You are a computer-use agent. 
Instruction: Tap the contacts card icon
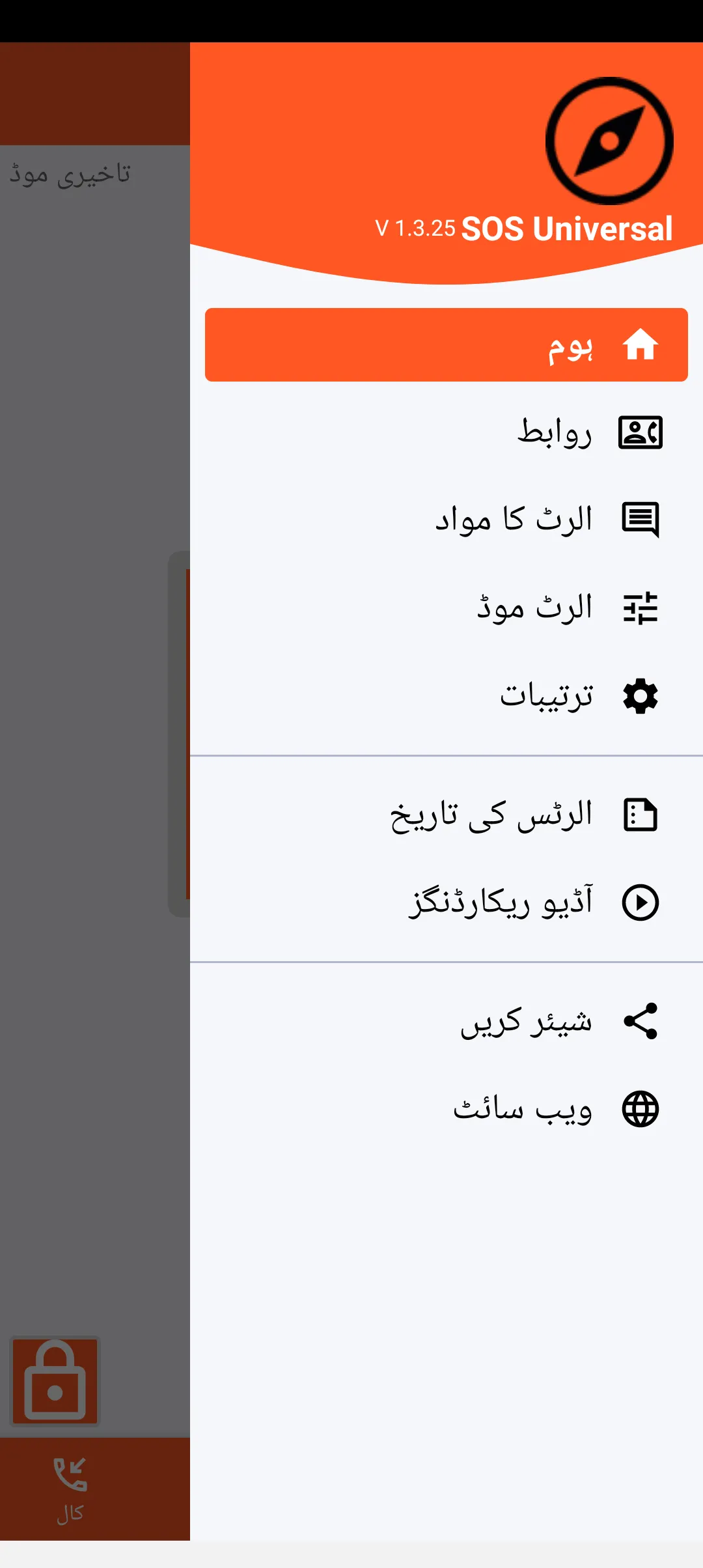(641, 432)
